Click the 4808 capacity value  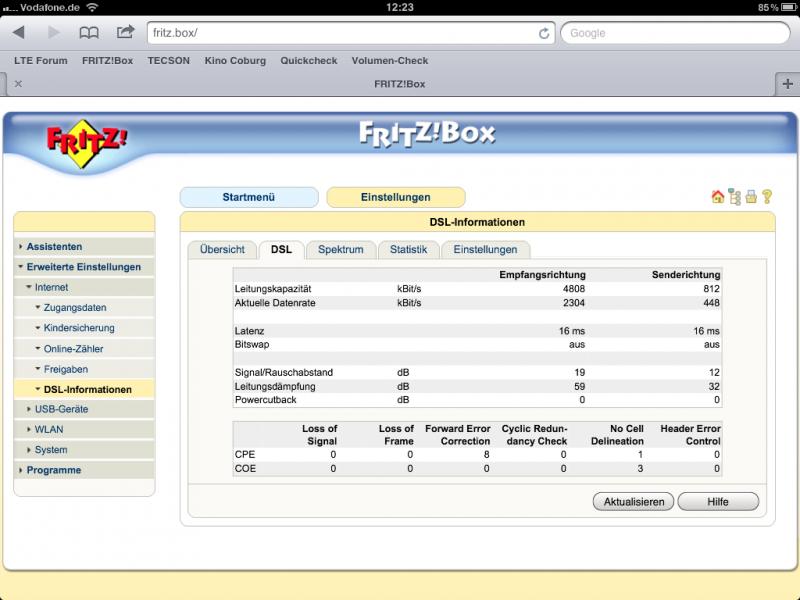[574, 289]
